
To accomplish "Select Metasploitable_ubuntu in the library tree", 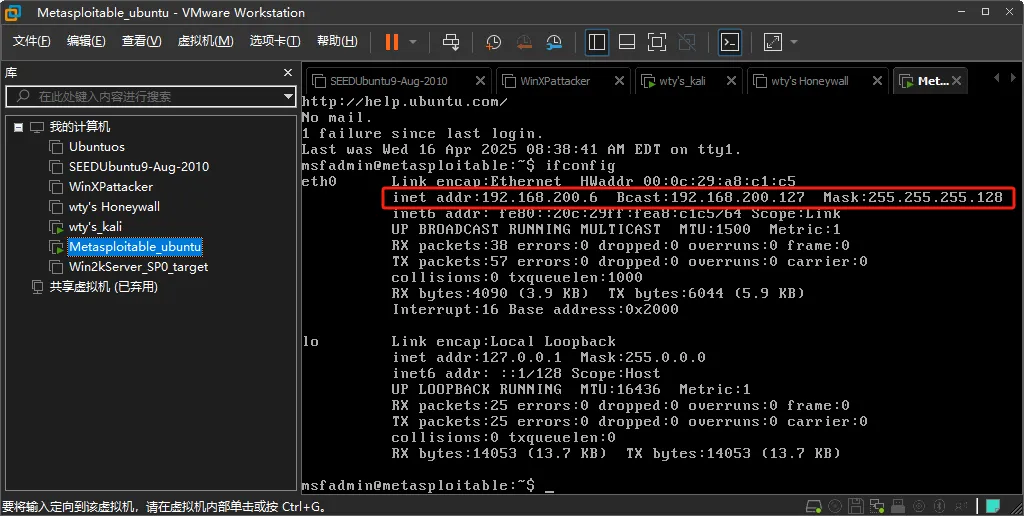I will [x=135, y=247].
